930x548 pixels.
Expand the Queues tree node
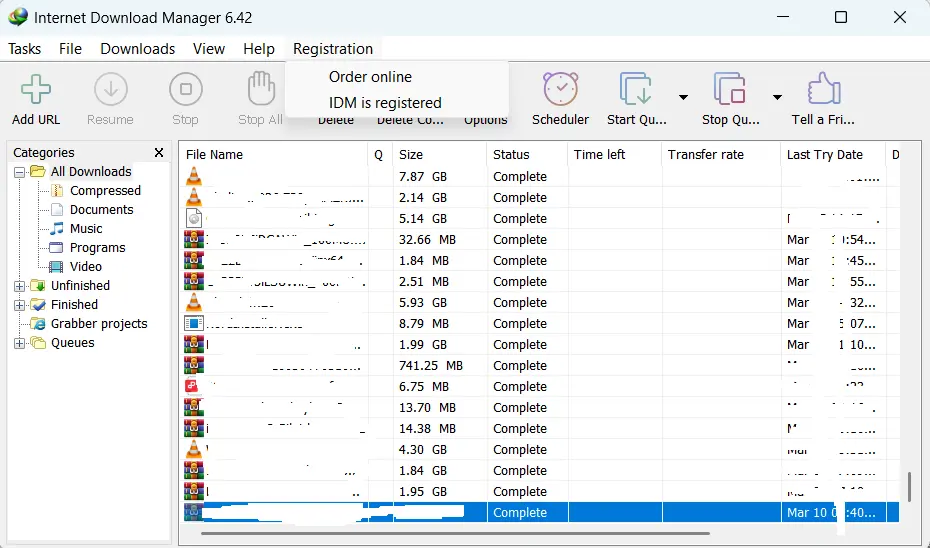20,343
